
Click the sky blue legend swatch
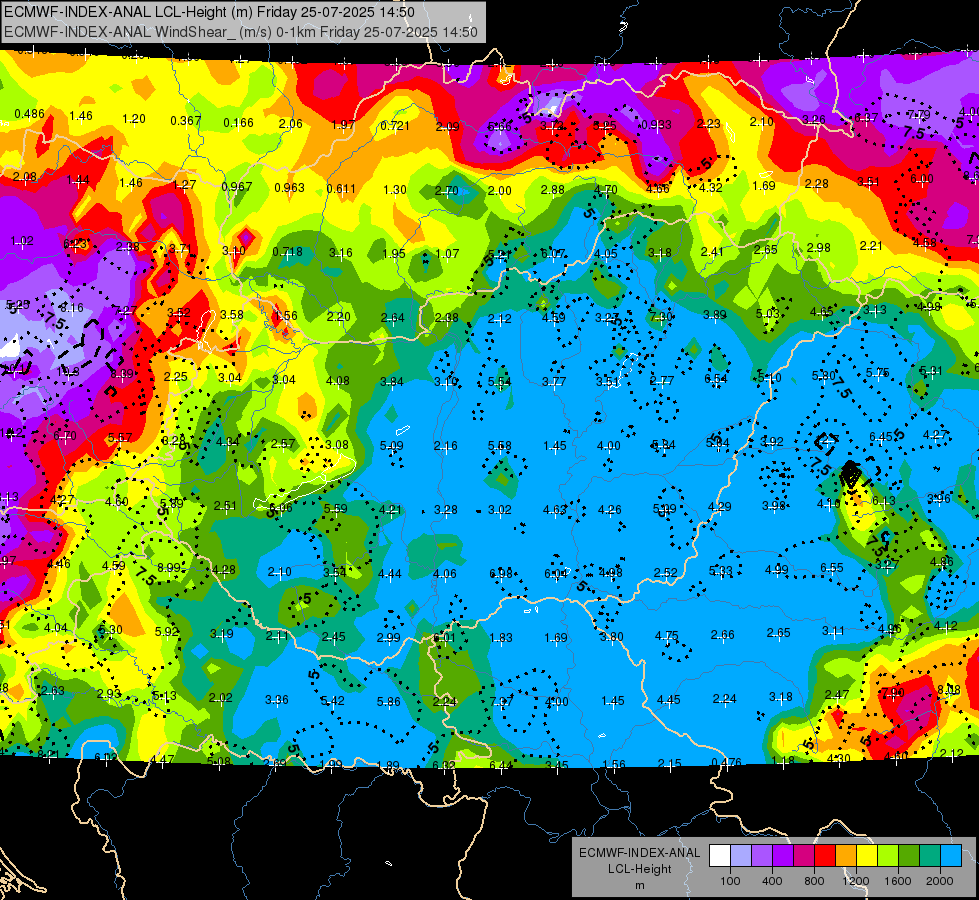pos(951,856)
